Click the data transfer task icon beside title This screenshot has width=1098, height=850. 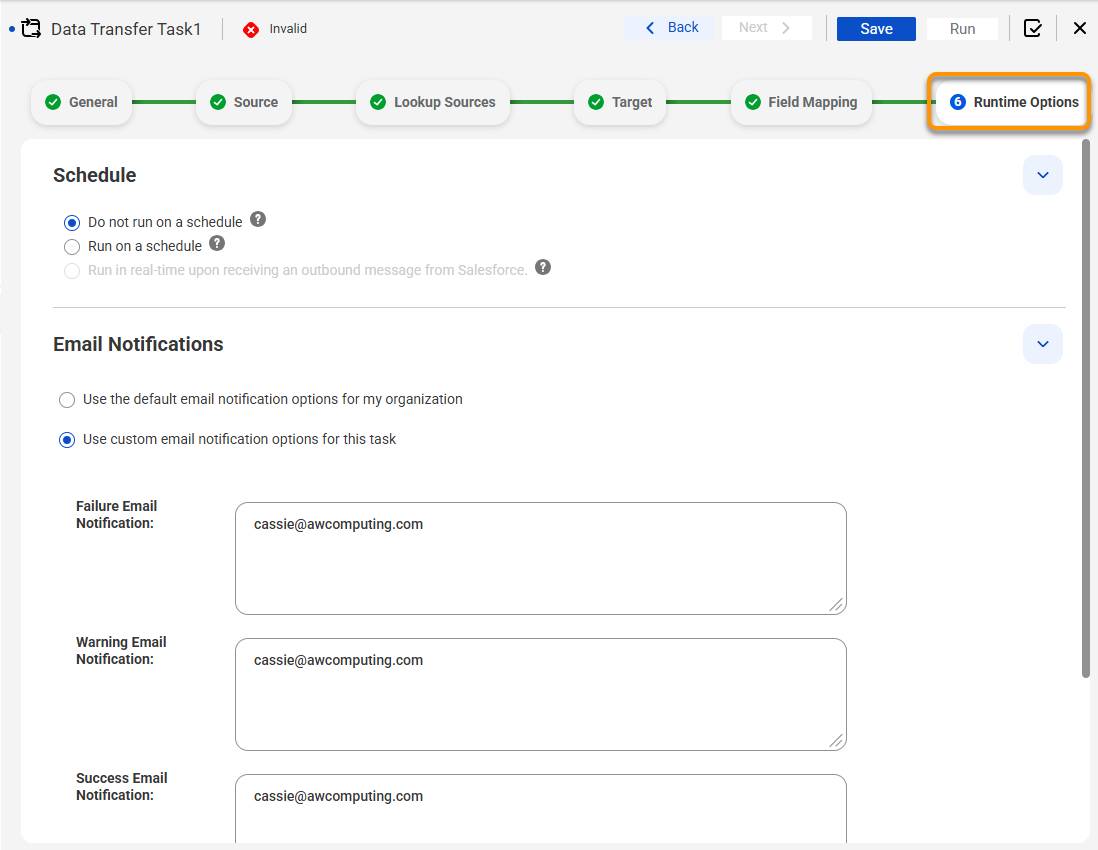(x=31, y=29)
